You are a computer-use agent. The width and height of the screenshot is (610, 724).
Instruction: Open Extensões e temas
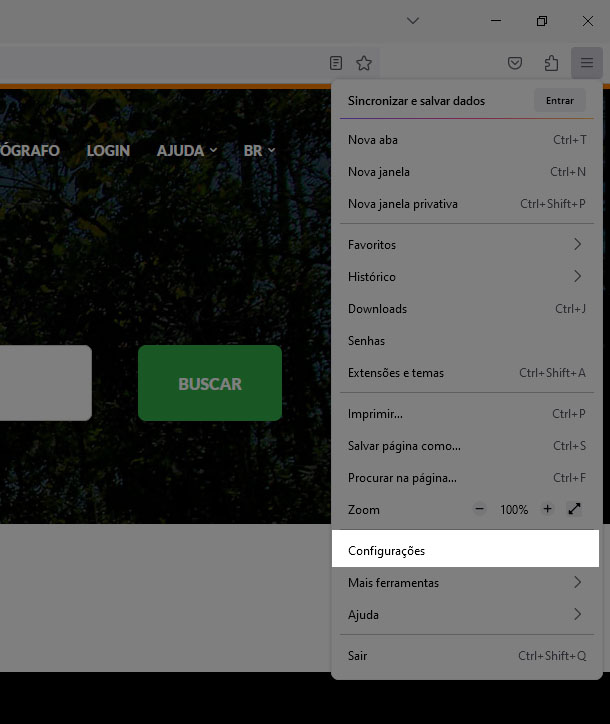(x=467, y=373)
